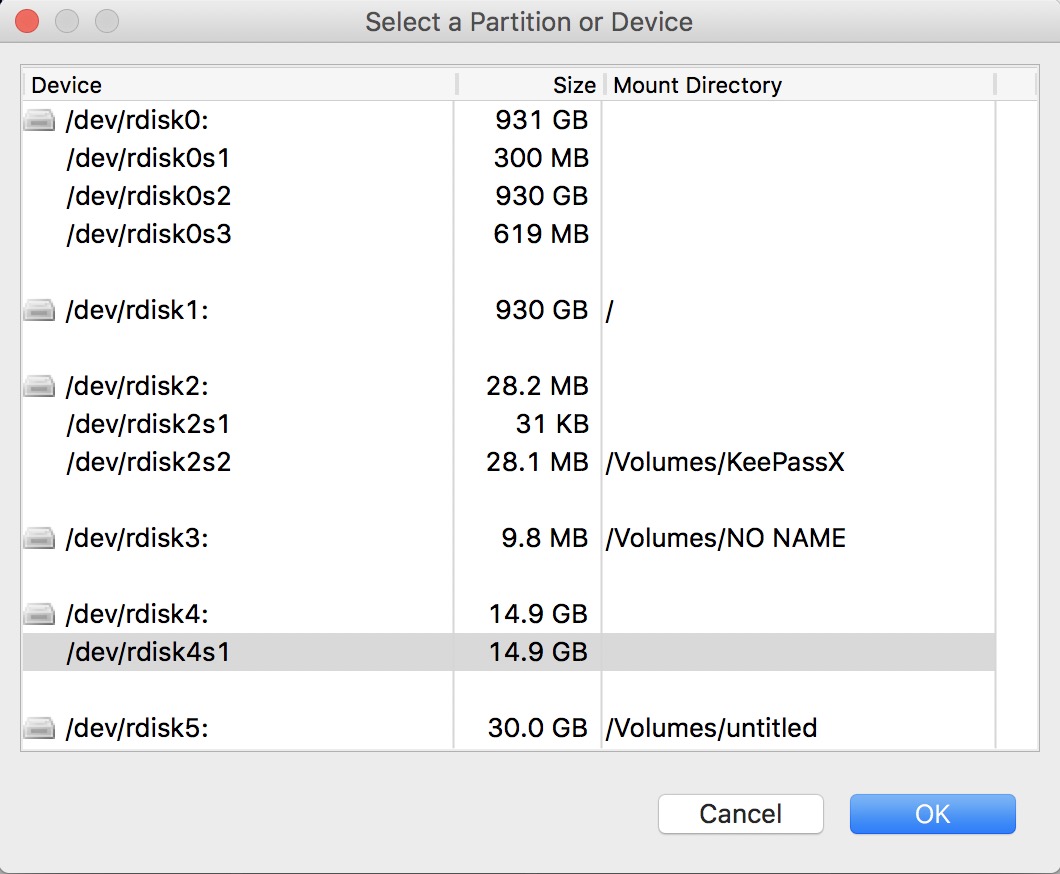This screenshot has width=1060, height=874.
Task: Click the drive icon beside /dev/rdisk2
Action: (x=39, y=386)
